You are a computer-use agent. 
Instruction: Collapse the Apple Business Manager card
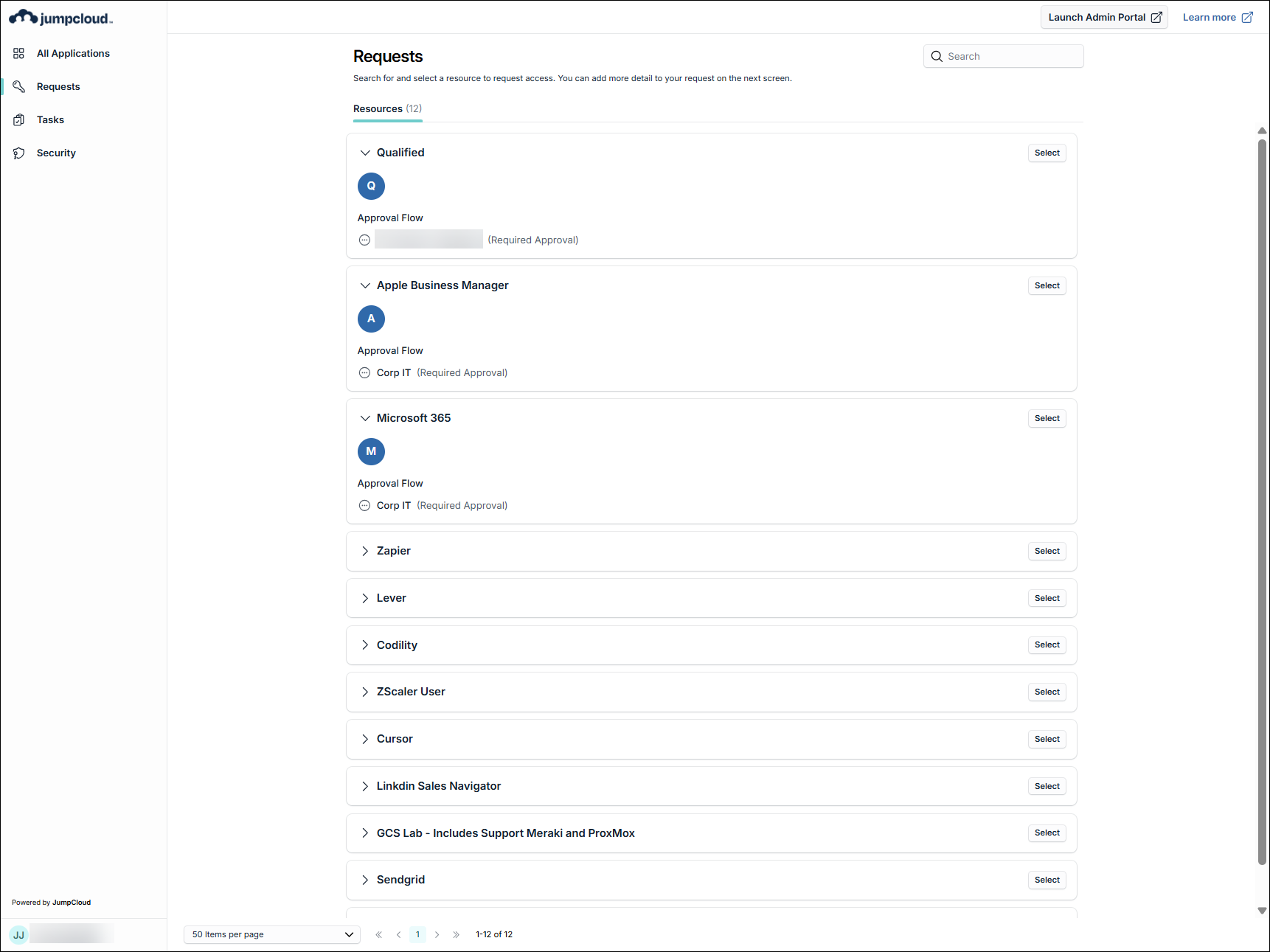coord(365,285)
